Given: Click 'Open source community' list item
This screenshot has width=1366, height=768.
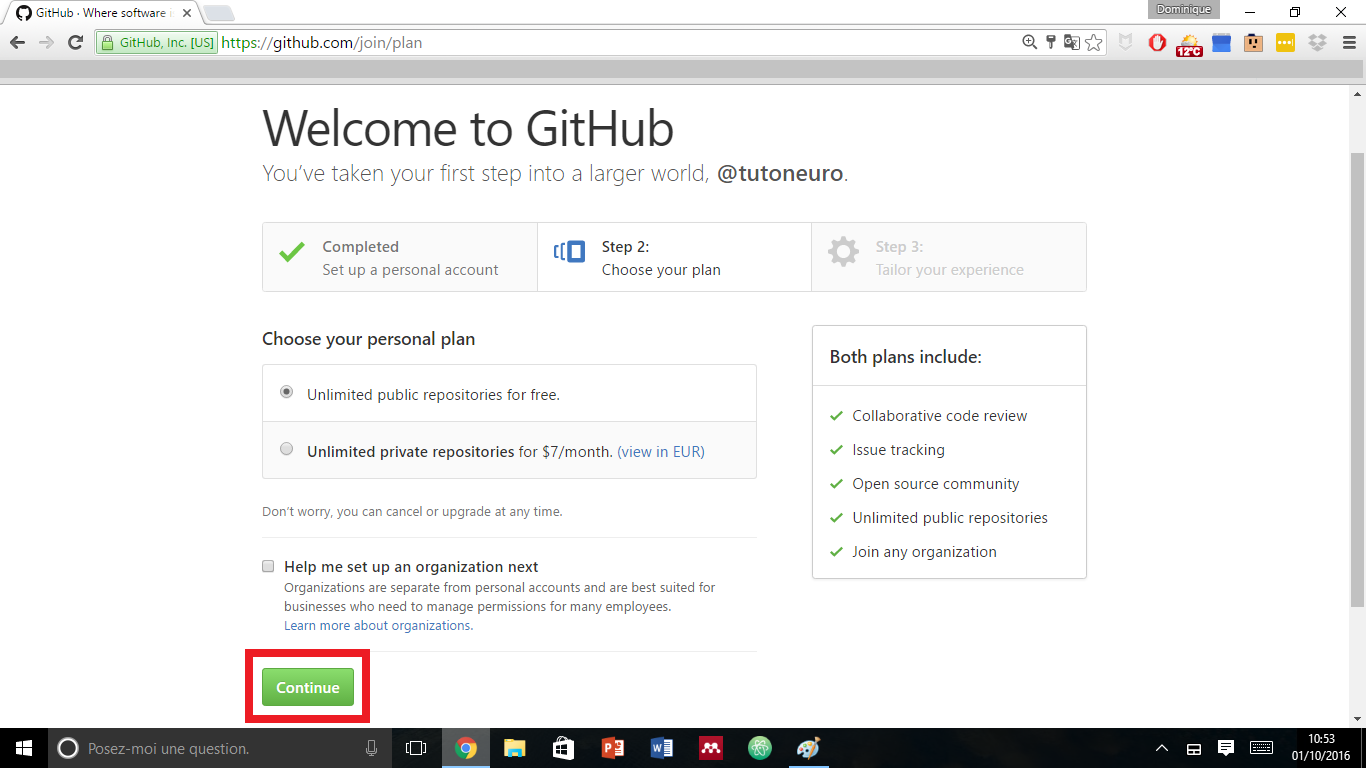Looking at the screenshot, I should click(935, 484).
